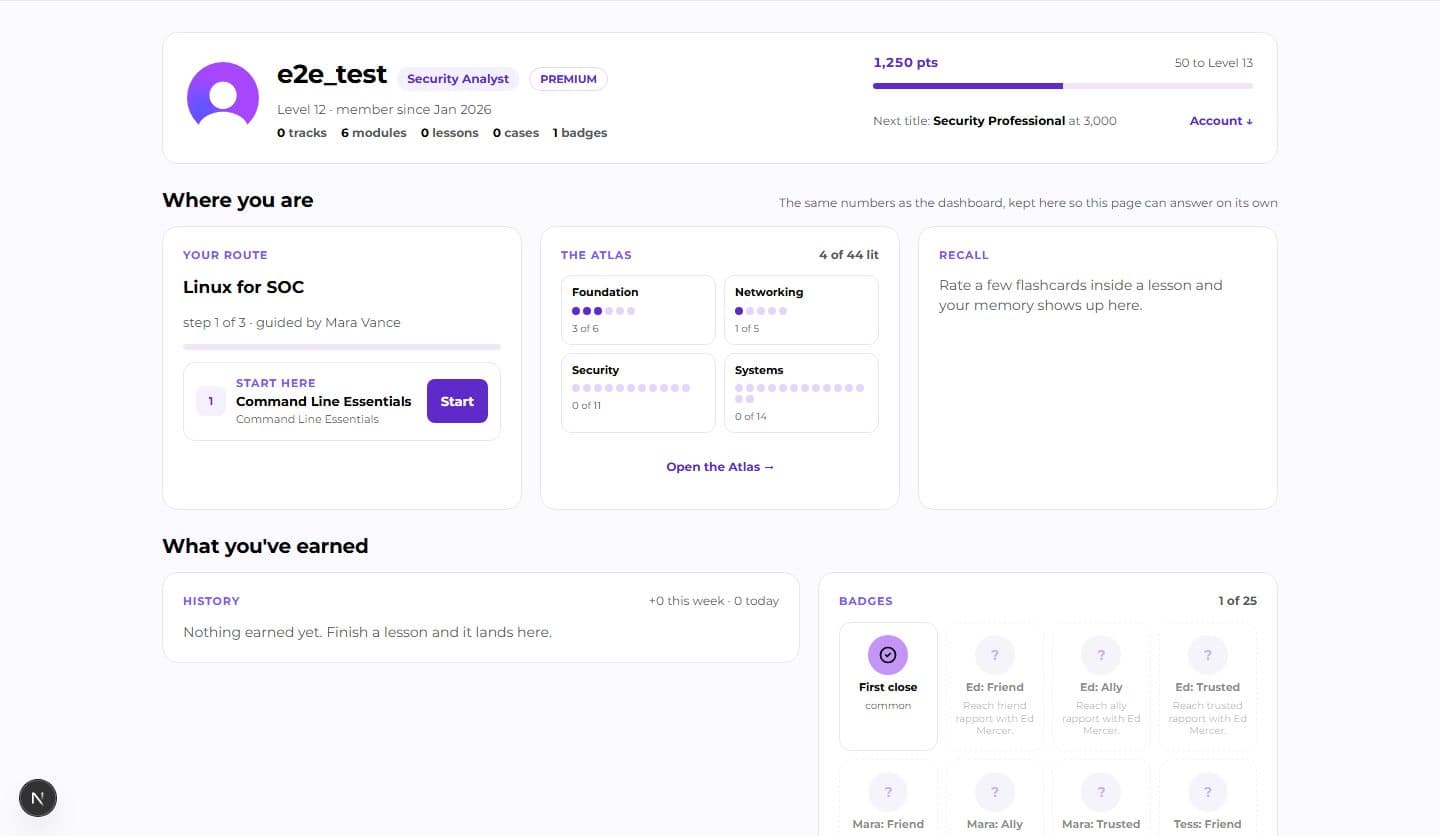The width and height of the screenshot is (1440, 836).
Task: Click the Linux for SOC route progress bar
Action: pyautogui.click(x=342, y=347)
